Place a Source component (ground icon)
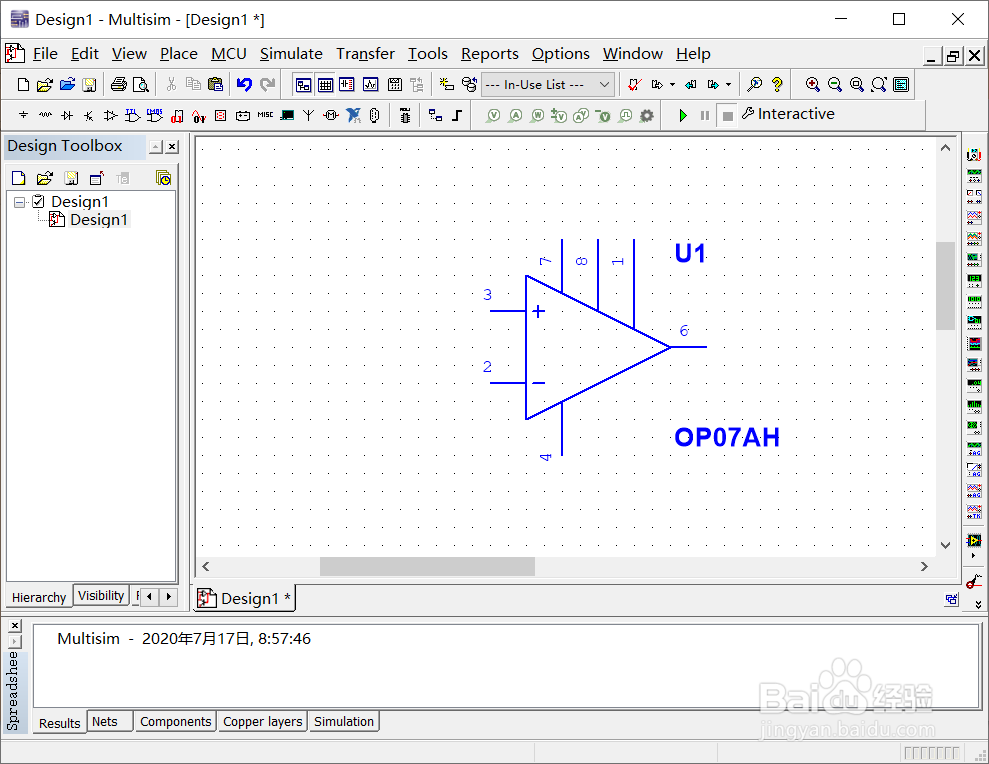The image size is (989, 764). click(x=23, y=115)
